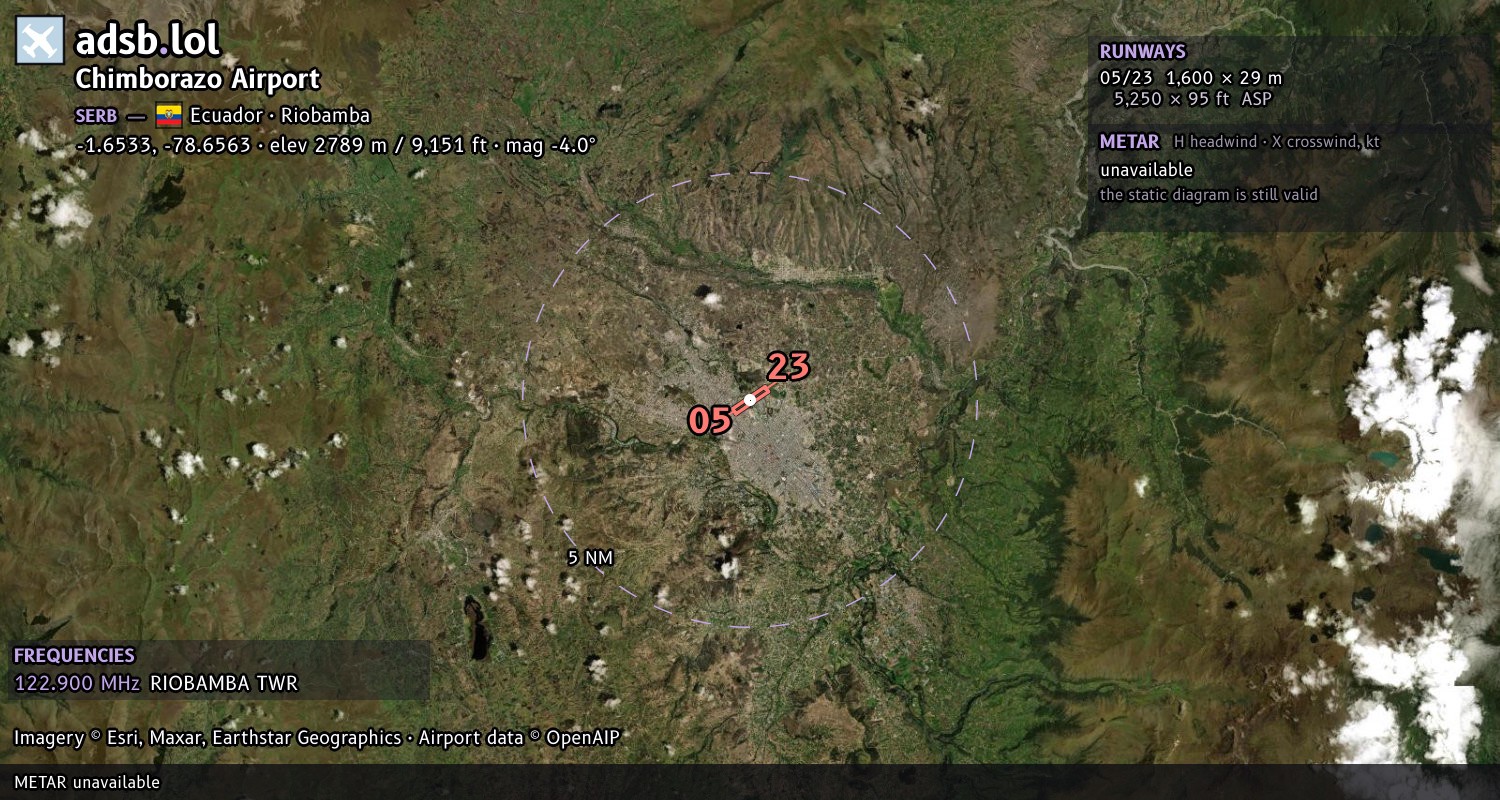Select the coordinates -1.6533, -78.6563 text
Viewport: 1500px width, 800px height.
click(x=163, y=145)
